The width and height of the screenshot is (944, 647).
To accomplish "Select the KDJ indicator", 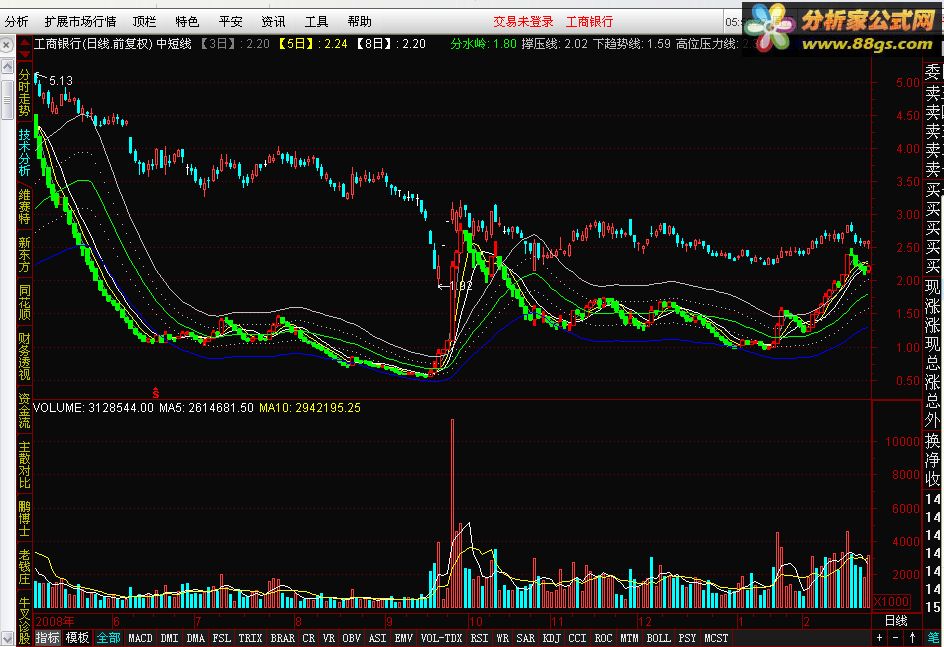I will click(x=551, y=638).
